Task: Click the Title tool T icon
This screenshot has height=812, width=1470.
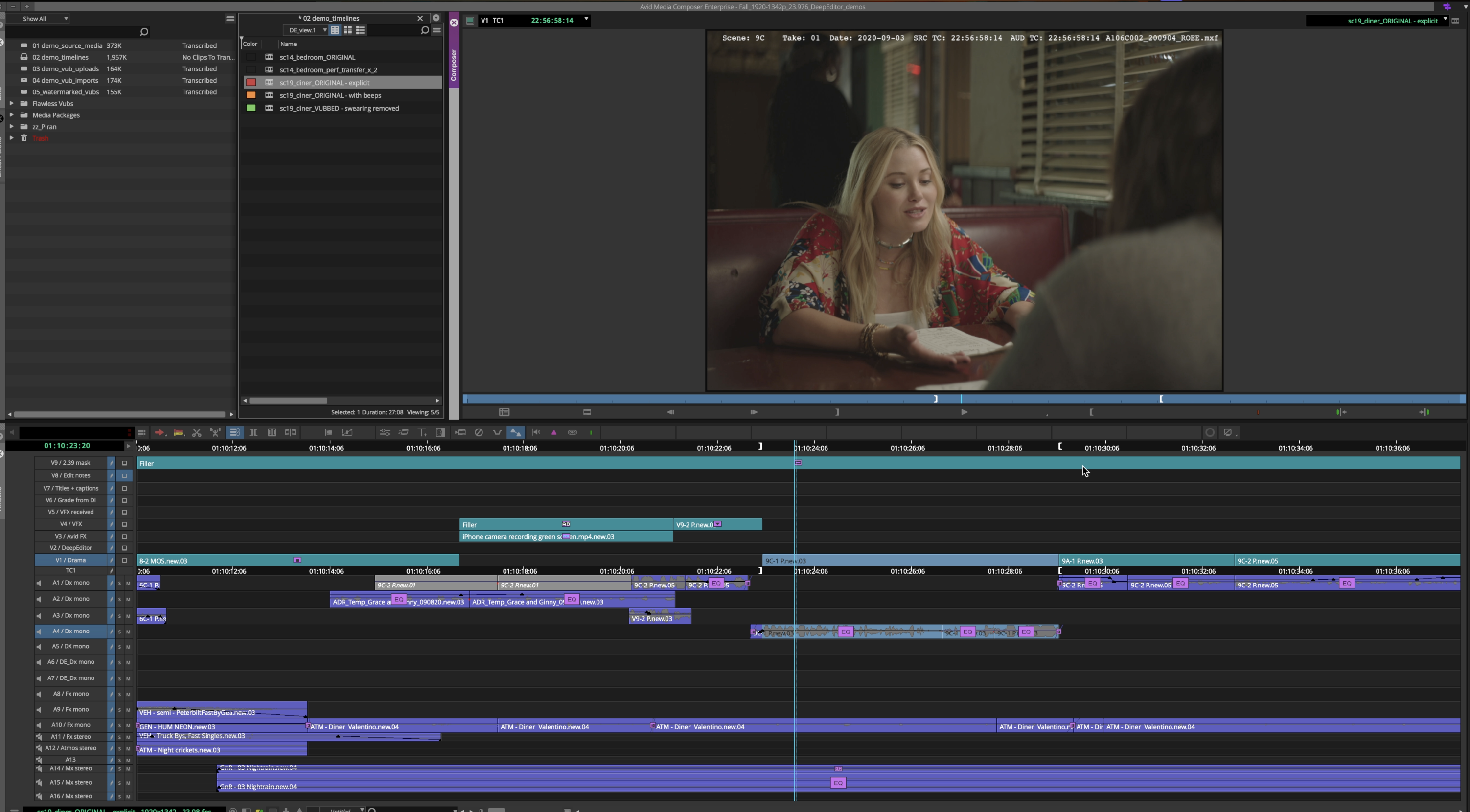Action: 422,432
